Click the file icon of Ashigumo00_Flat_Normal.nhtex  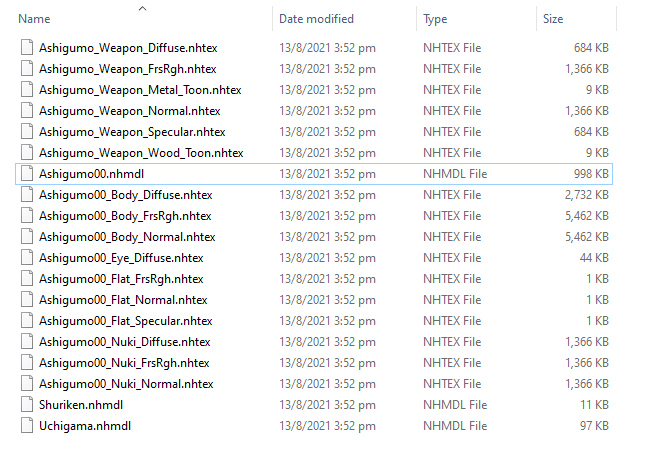click(27, 300)
